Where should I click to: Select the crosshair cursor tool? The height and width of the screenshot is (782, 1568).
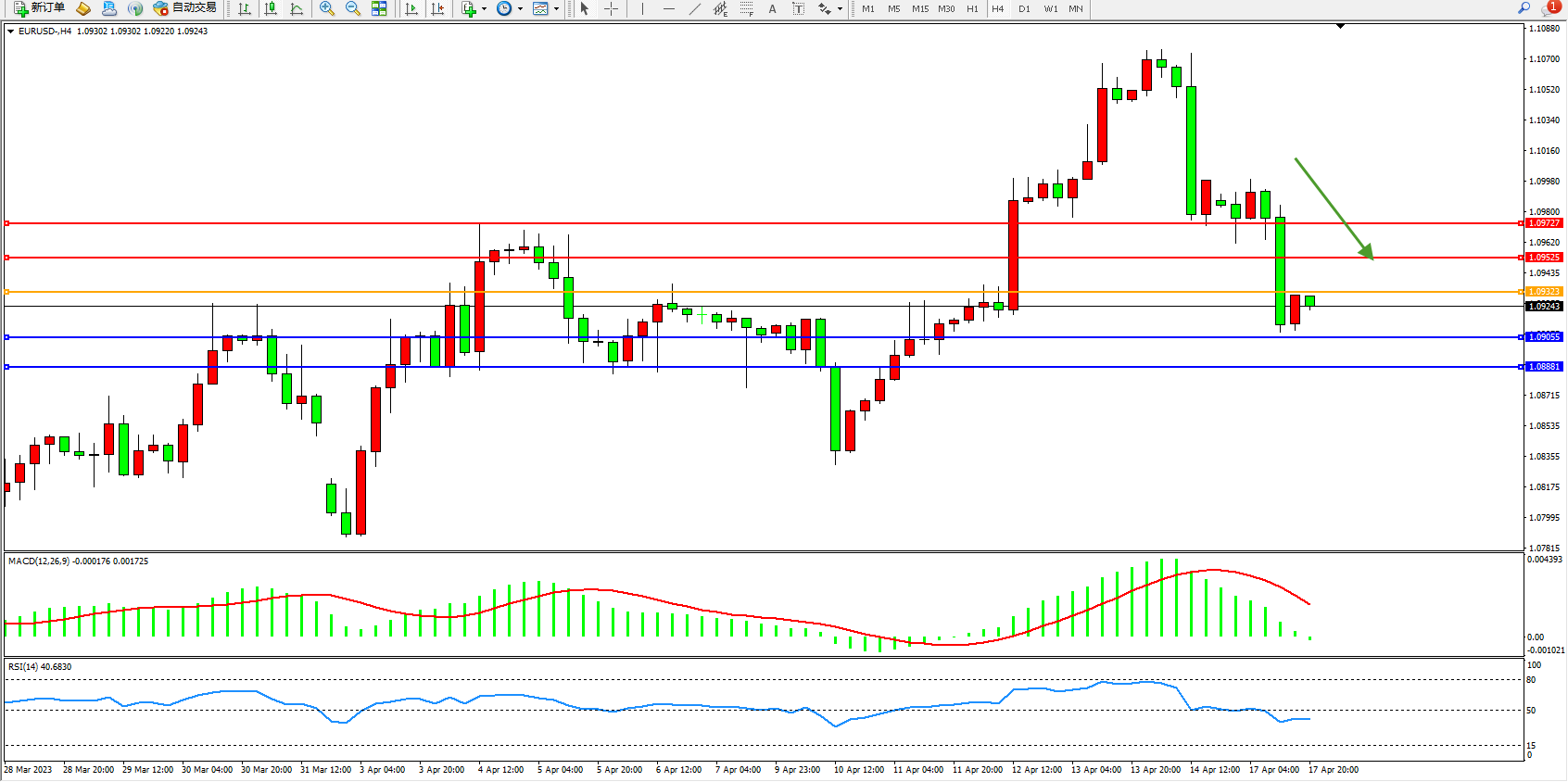pyautogui.click(x=611, y=8)
